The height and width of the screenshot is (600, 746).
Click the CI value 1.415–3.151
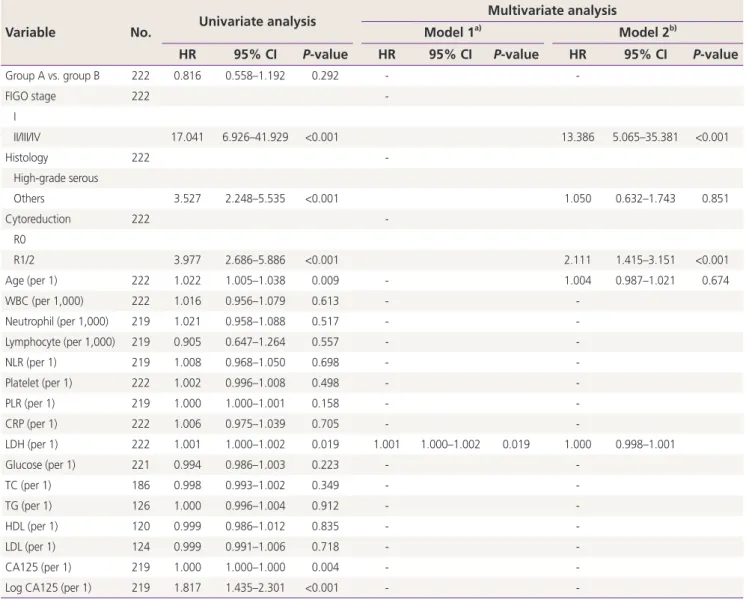pos(645,260)
